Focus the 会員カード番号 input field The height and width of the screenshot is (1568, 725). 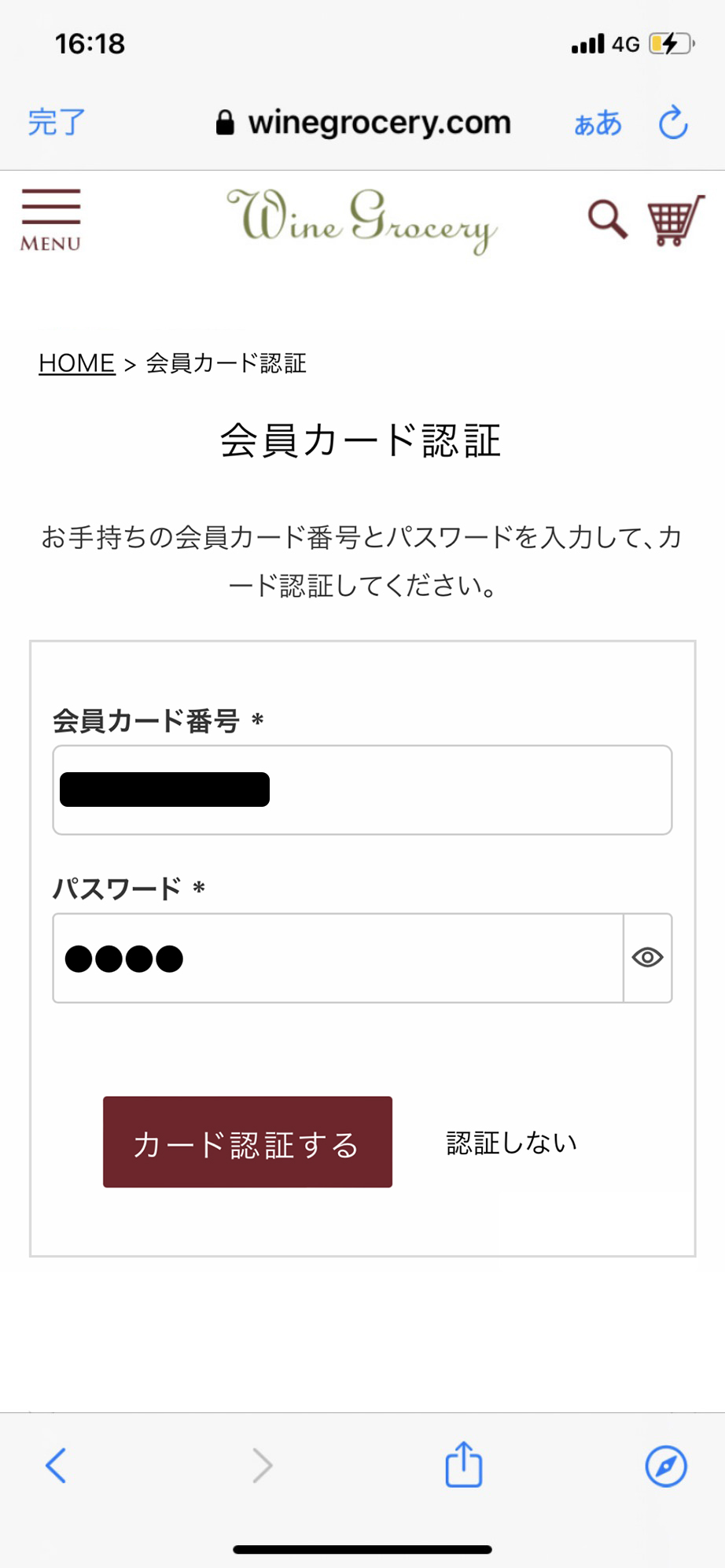362,790
